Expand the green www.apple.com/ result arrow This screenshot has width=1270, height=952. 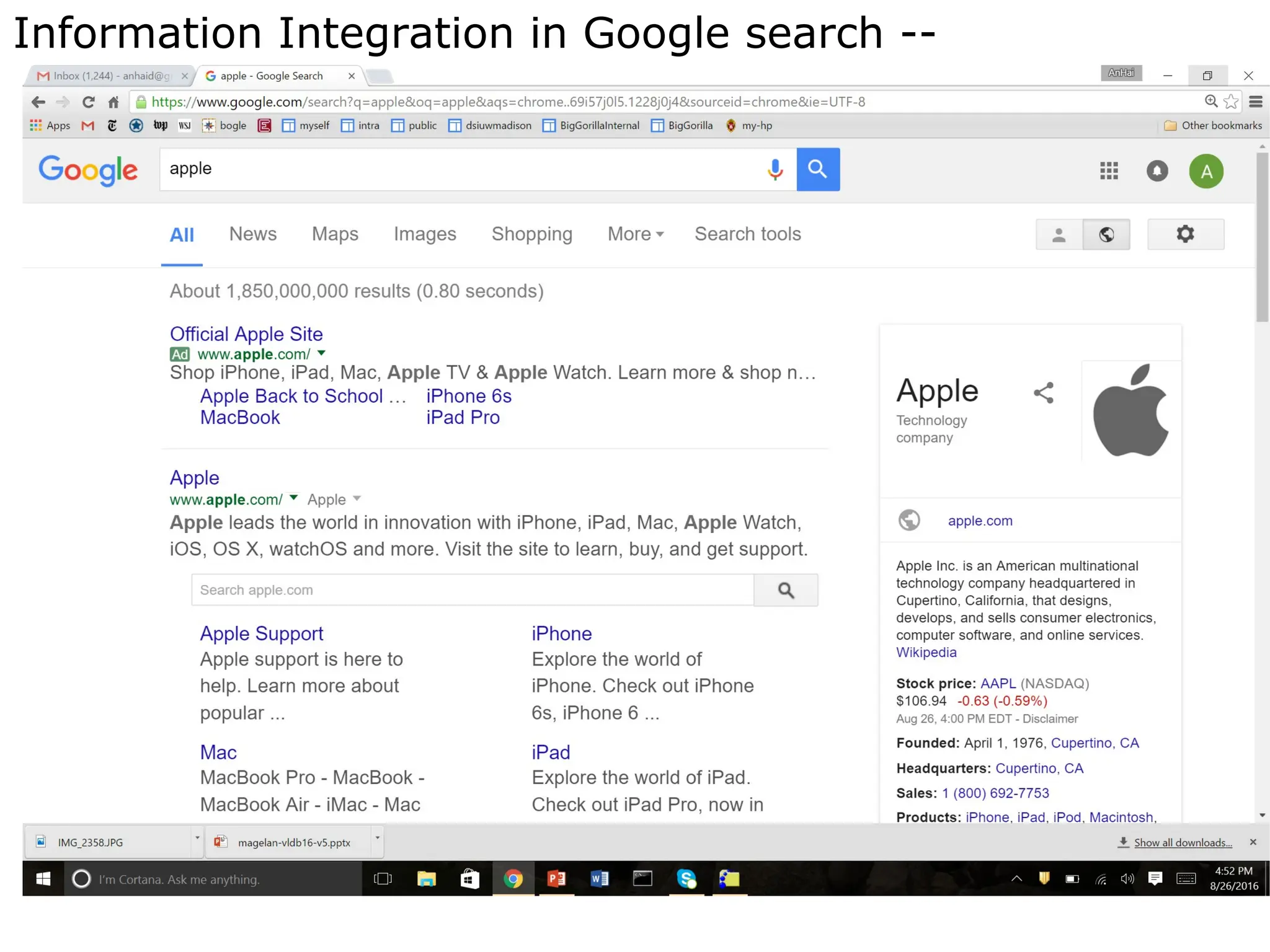click(293, 498)
